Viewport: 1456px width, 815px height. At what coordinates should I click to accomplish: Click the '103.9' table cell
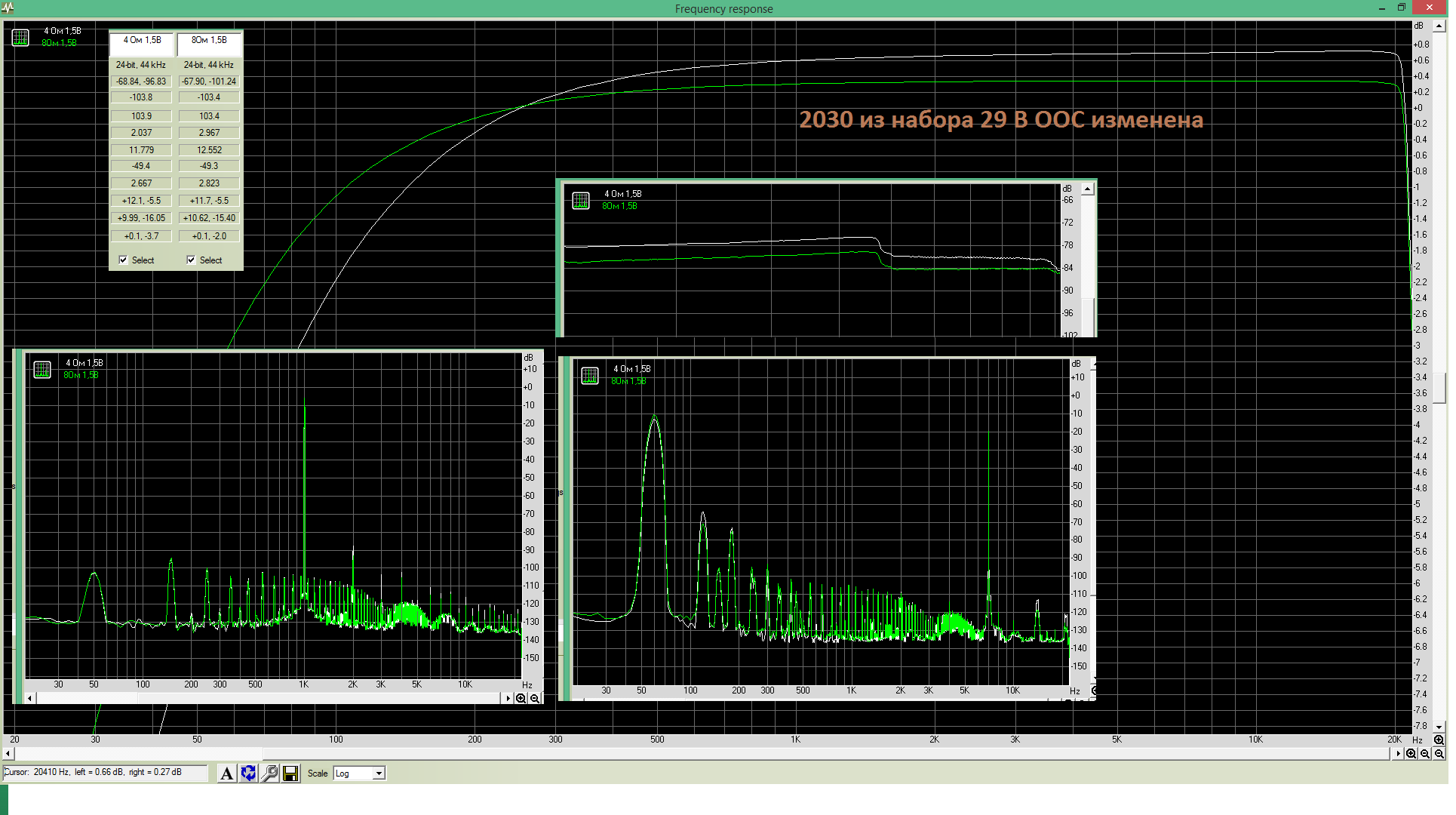pos(142,117)
